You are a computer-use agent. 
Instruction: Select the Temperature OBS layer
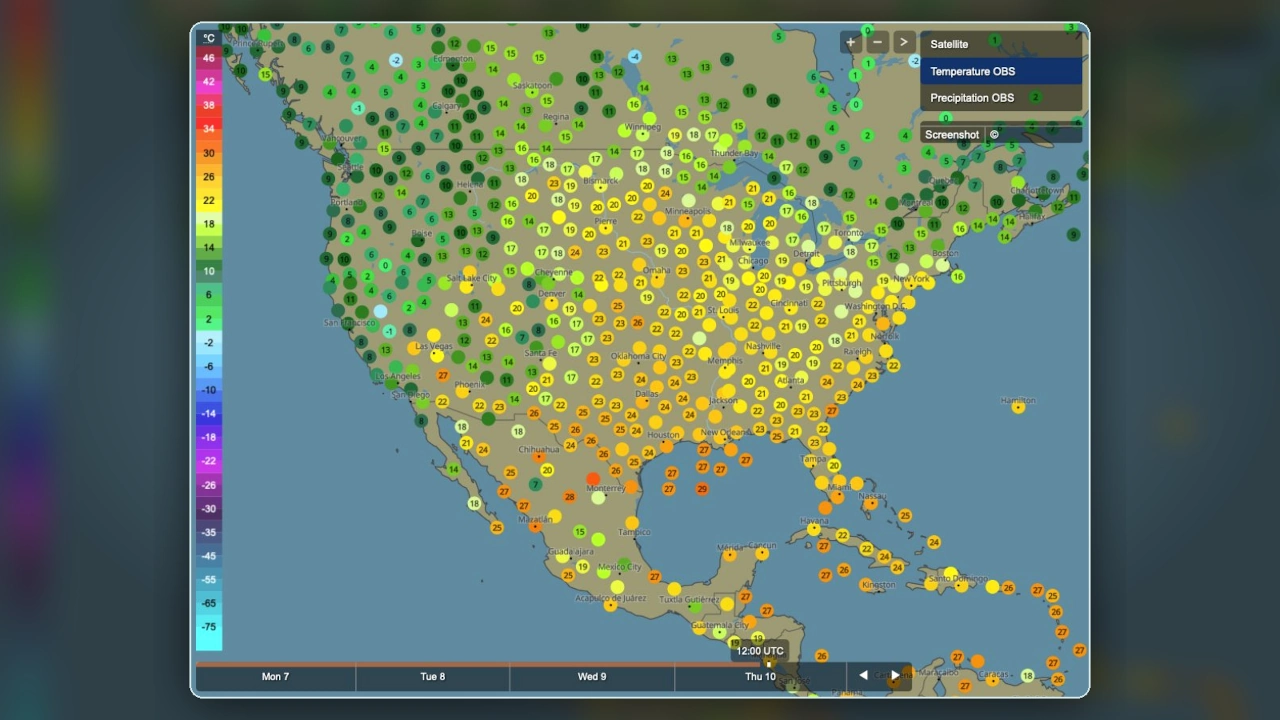tap(1001, 71)
